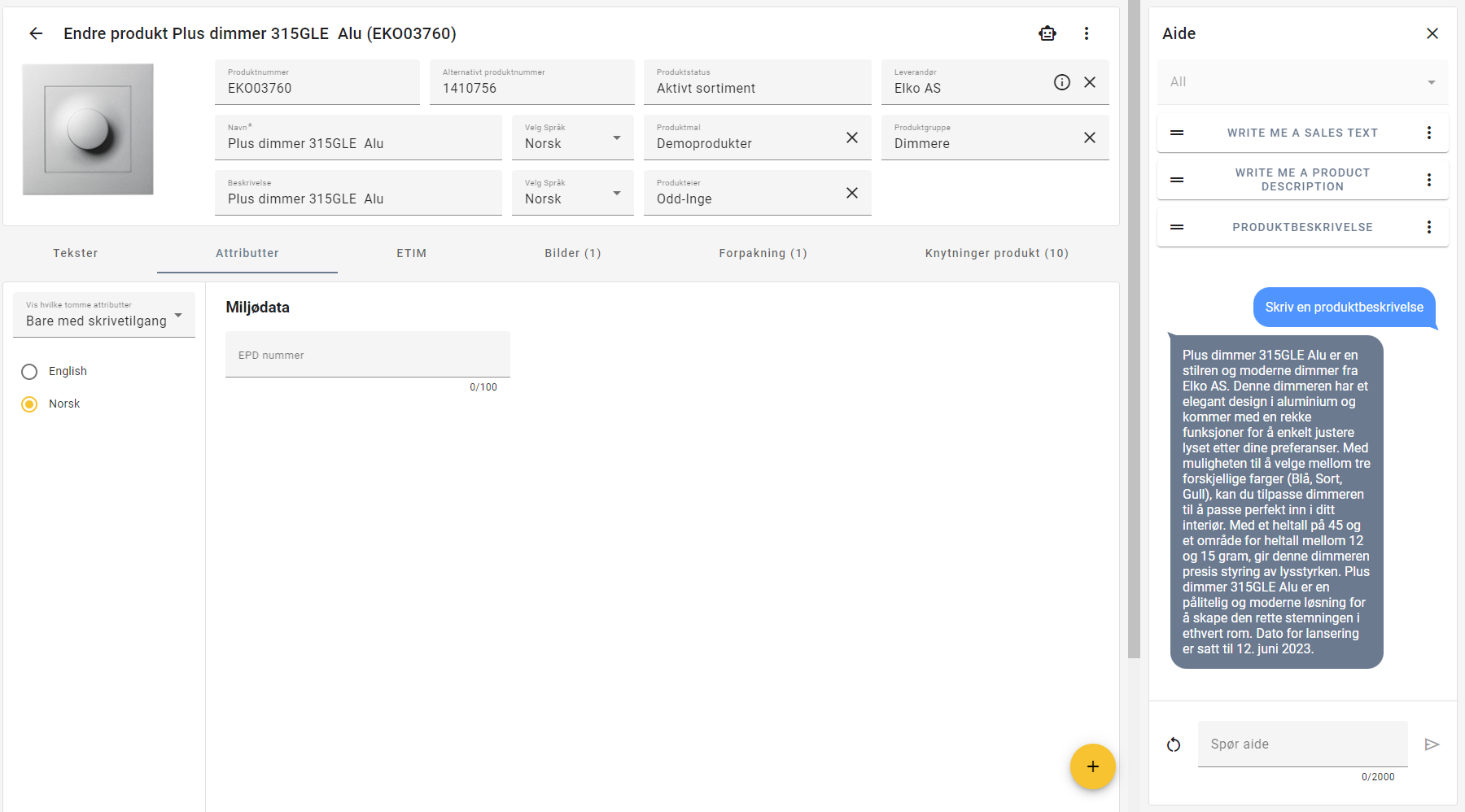Click the Aide generated product description reply
The width and height of the screenshot is (1465, 812).
[1276, 502]
